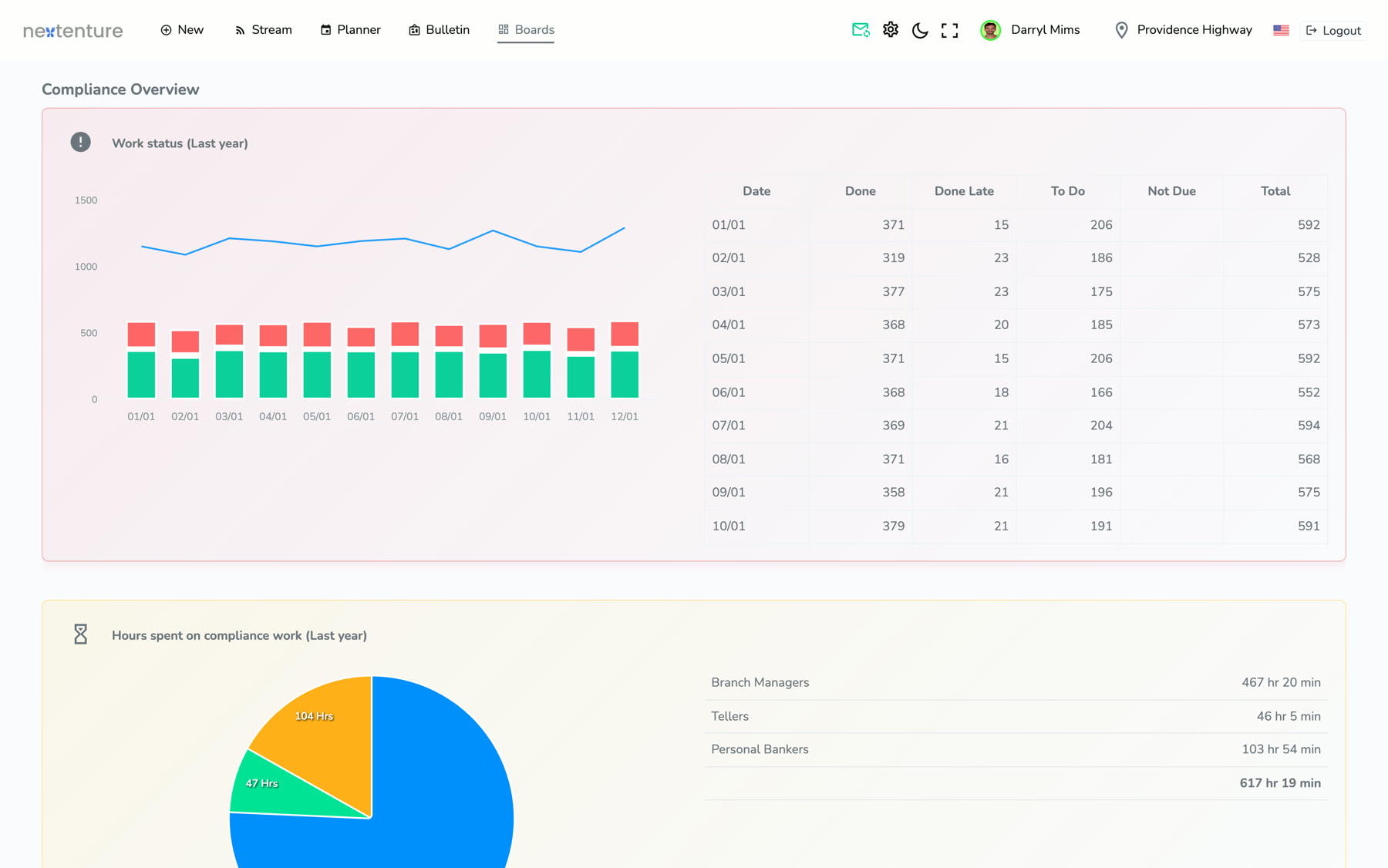
Task: Open Darryl Mims user name
Action: [1045, 30]
